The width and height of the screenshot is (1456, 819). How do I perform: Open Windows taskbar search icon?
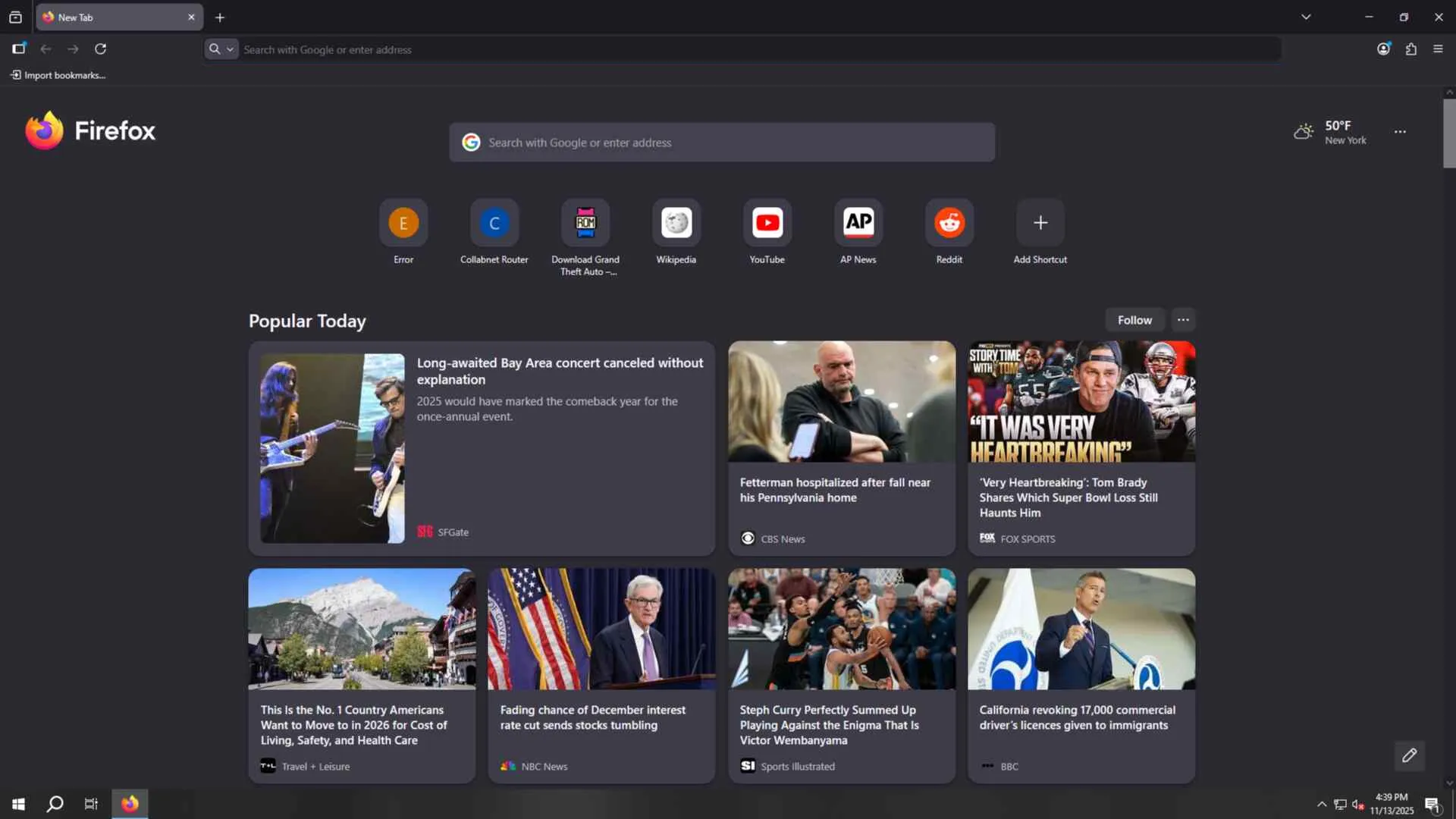(55, 804)
